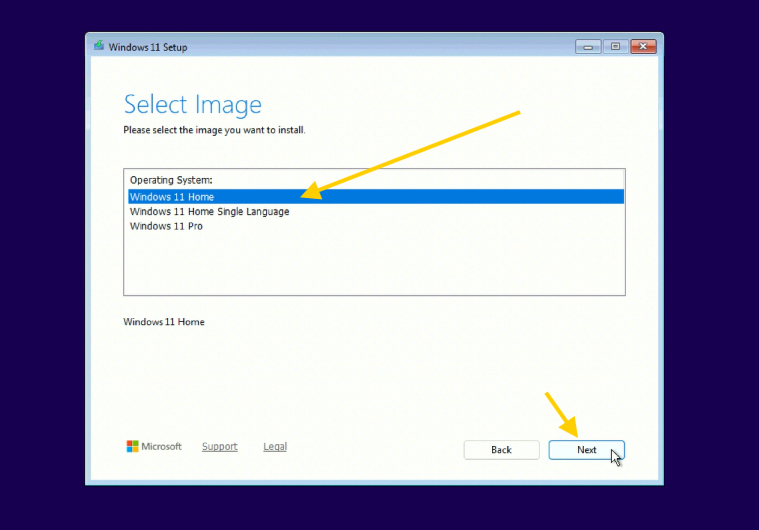759x530 pixels.
Task: Click the Microsoft logo
Action: (x=154, y=446)
